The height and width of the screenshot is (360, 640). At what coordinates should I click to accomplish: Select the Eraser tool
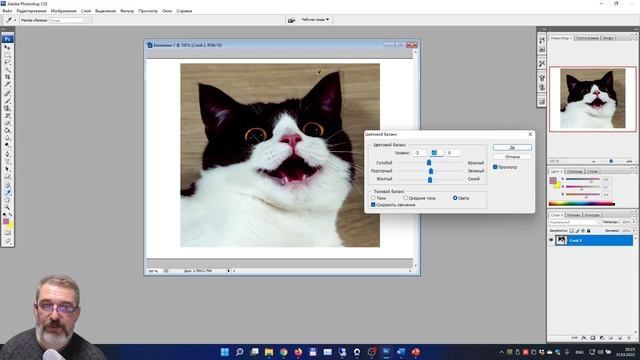pyautogui.click(x=7, y=123)
